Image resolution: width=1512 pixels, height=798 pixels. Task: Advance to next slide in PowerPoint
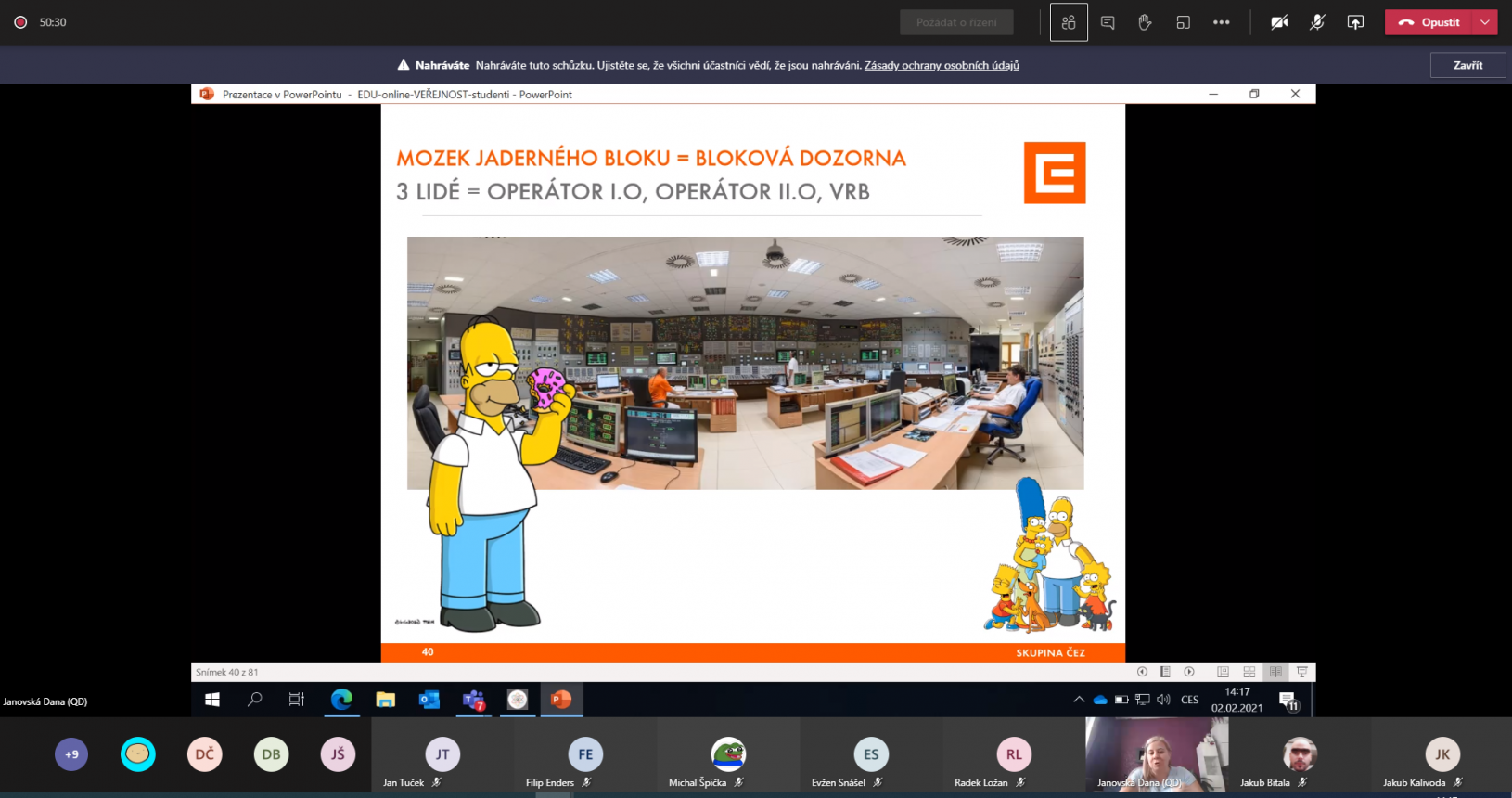(x=1189, y=672)
